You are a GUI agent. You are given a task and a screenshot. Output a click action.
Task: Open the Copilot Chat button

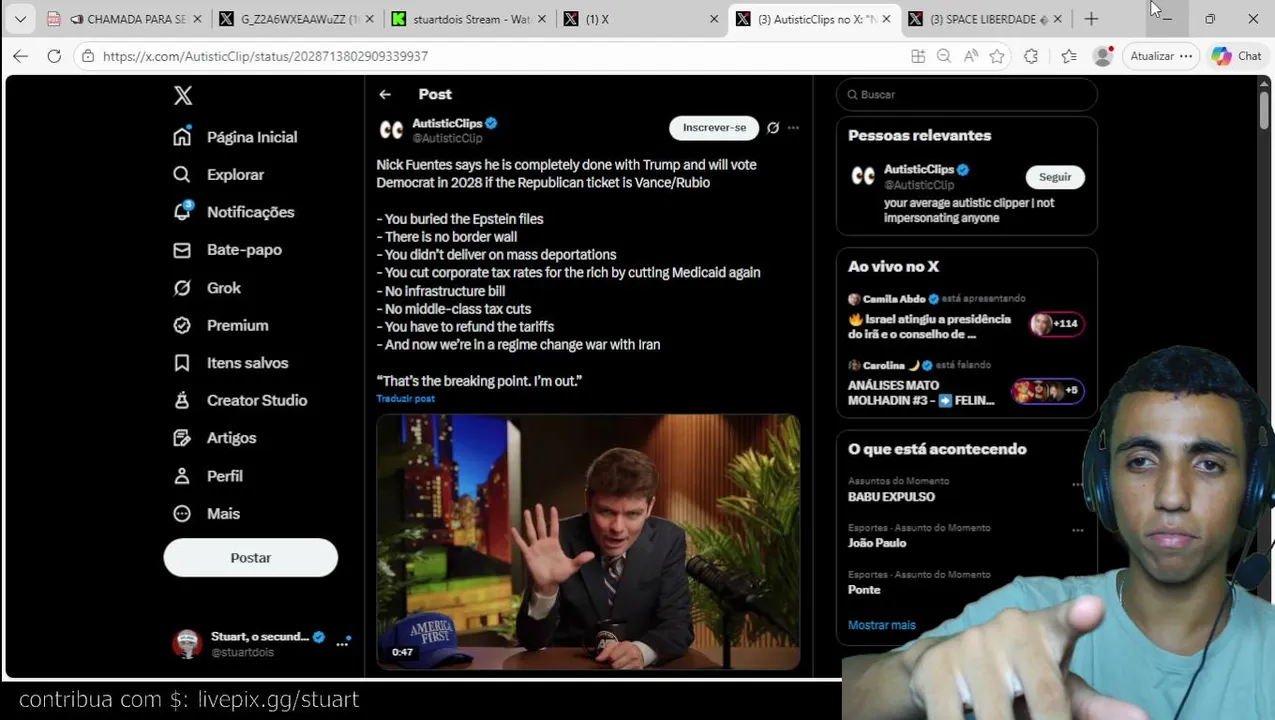click(1237, 56)
